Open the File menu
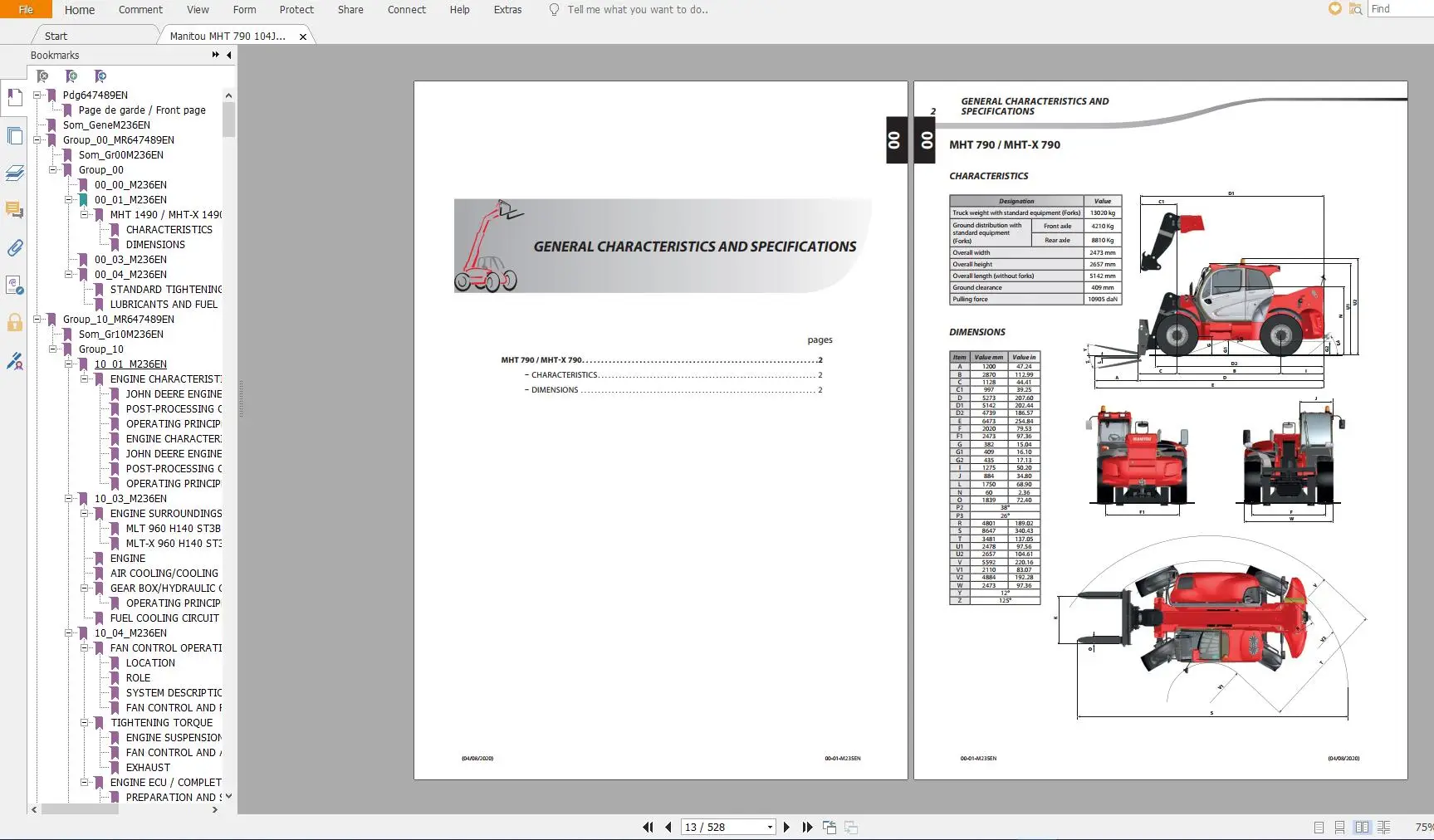1434x840 pixels. 26,9
